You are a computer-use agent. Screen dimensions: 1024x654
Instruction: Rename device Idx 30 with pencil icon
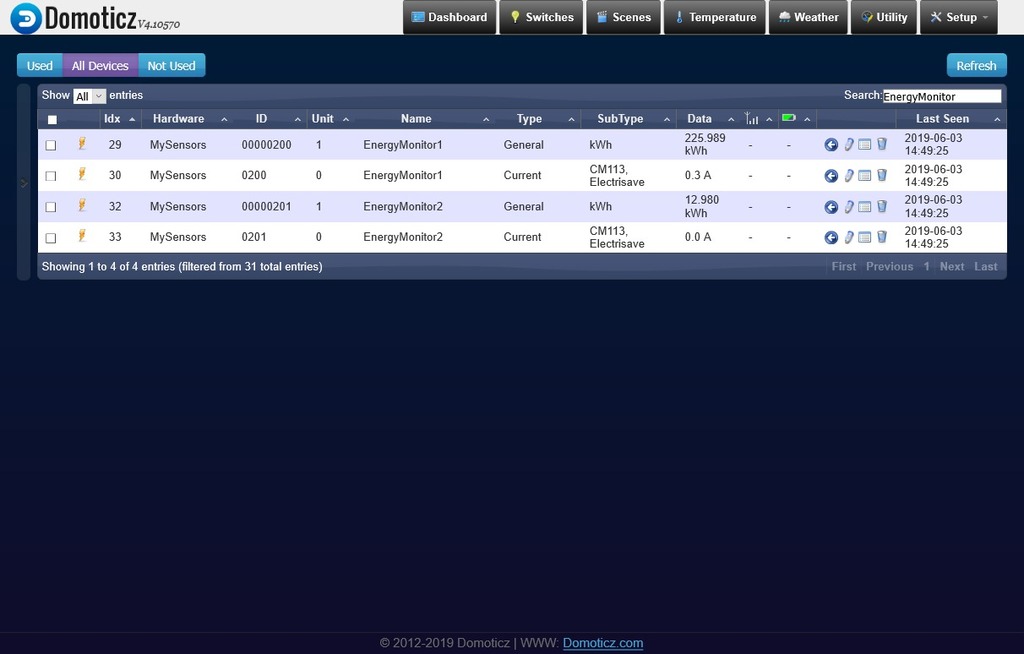(848, 175)
